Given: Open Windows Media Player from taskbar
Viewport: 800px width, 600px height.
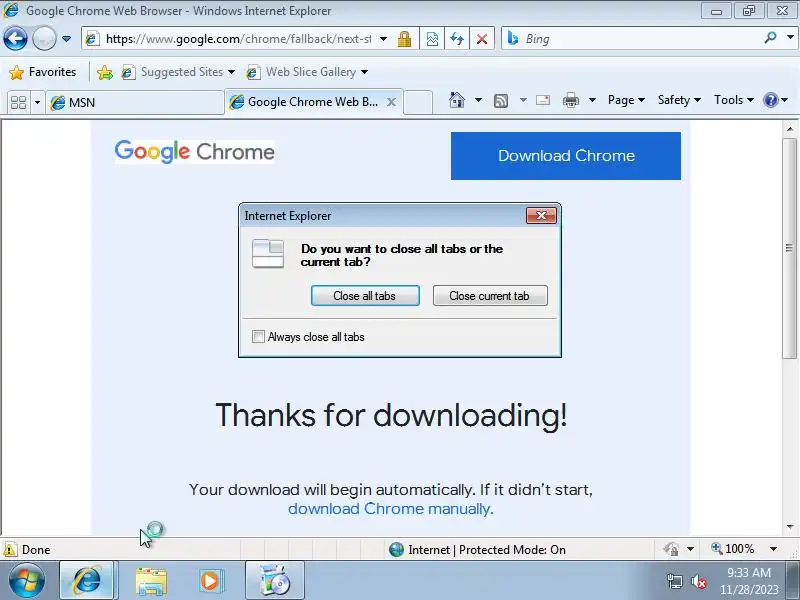Looking at the screenshot, I should coord(210,581).
